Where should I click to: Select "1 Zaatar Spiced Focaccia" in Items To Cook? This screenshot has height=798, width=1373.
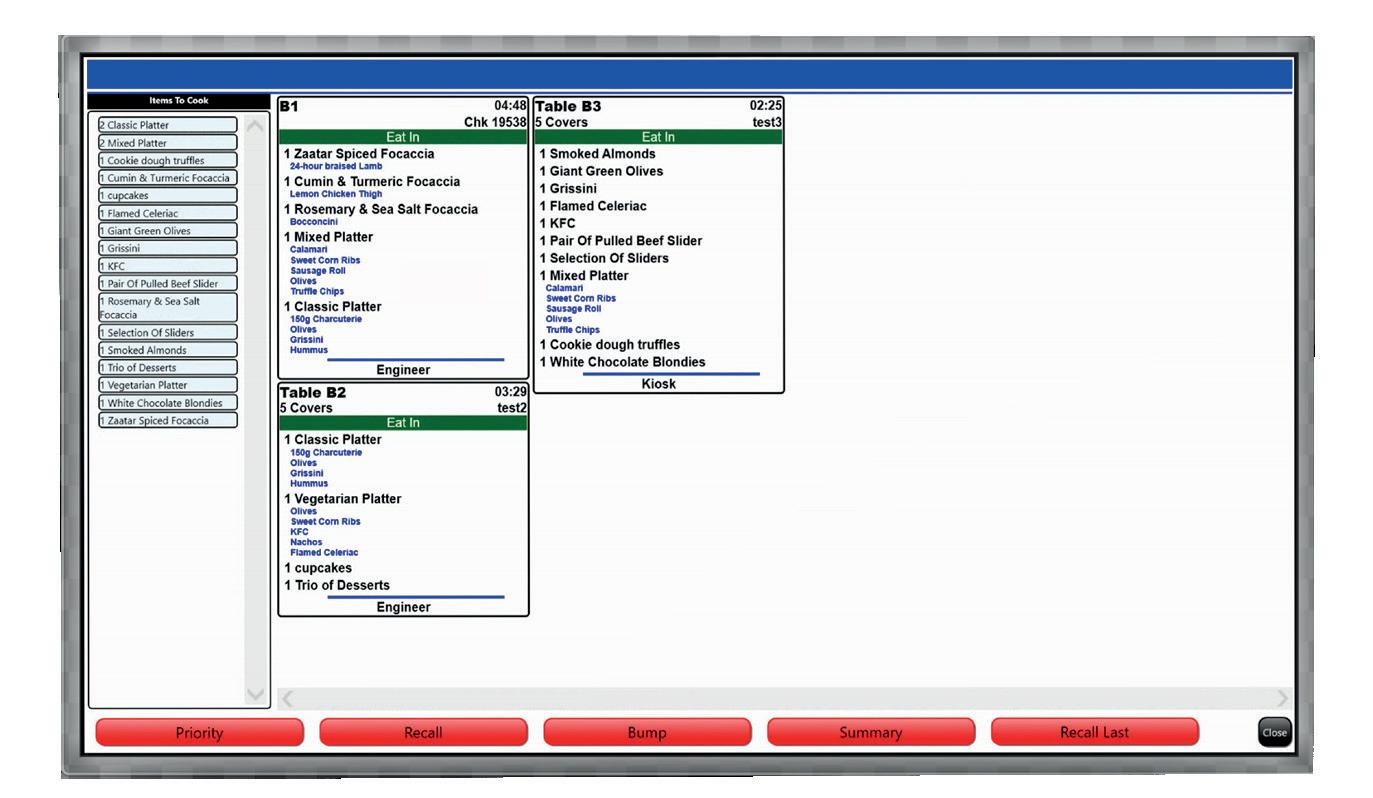pos(167,420)
